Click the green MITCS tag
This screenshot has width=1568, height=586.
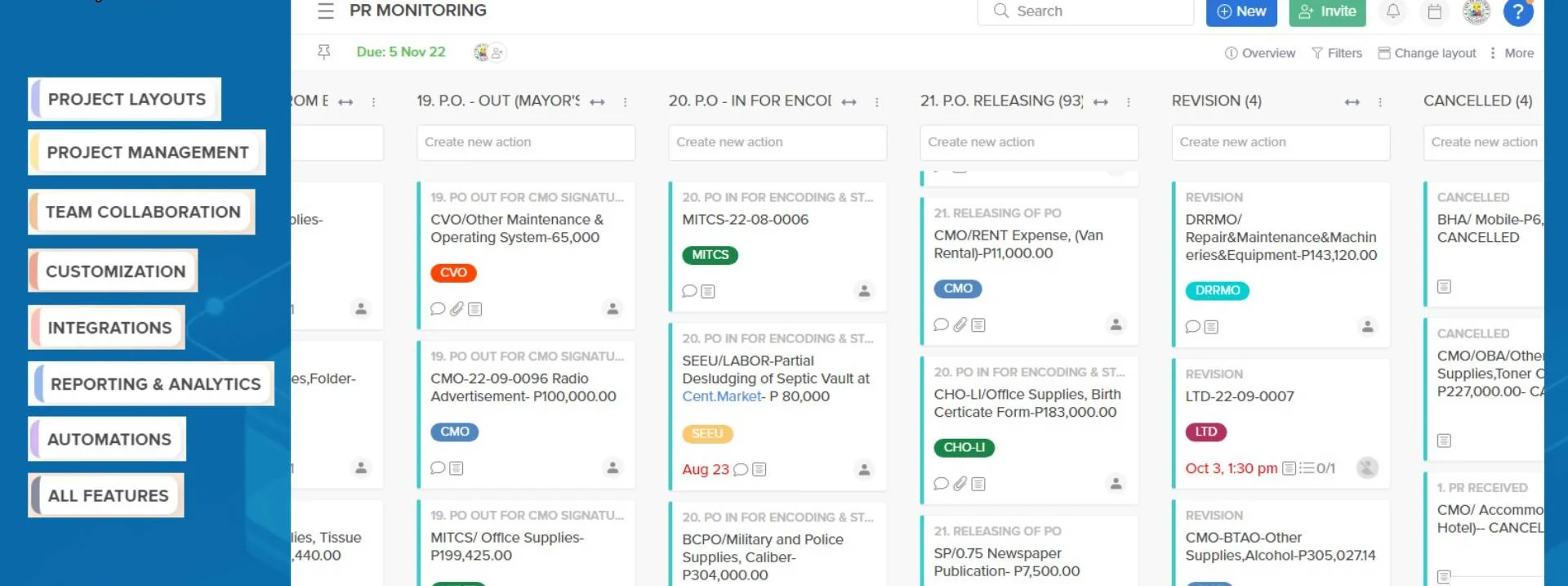[x=710, y=255]
